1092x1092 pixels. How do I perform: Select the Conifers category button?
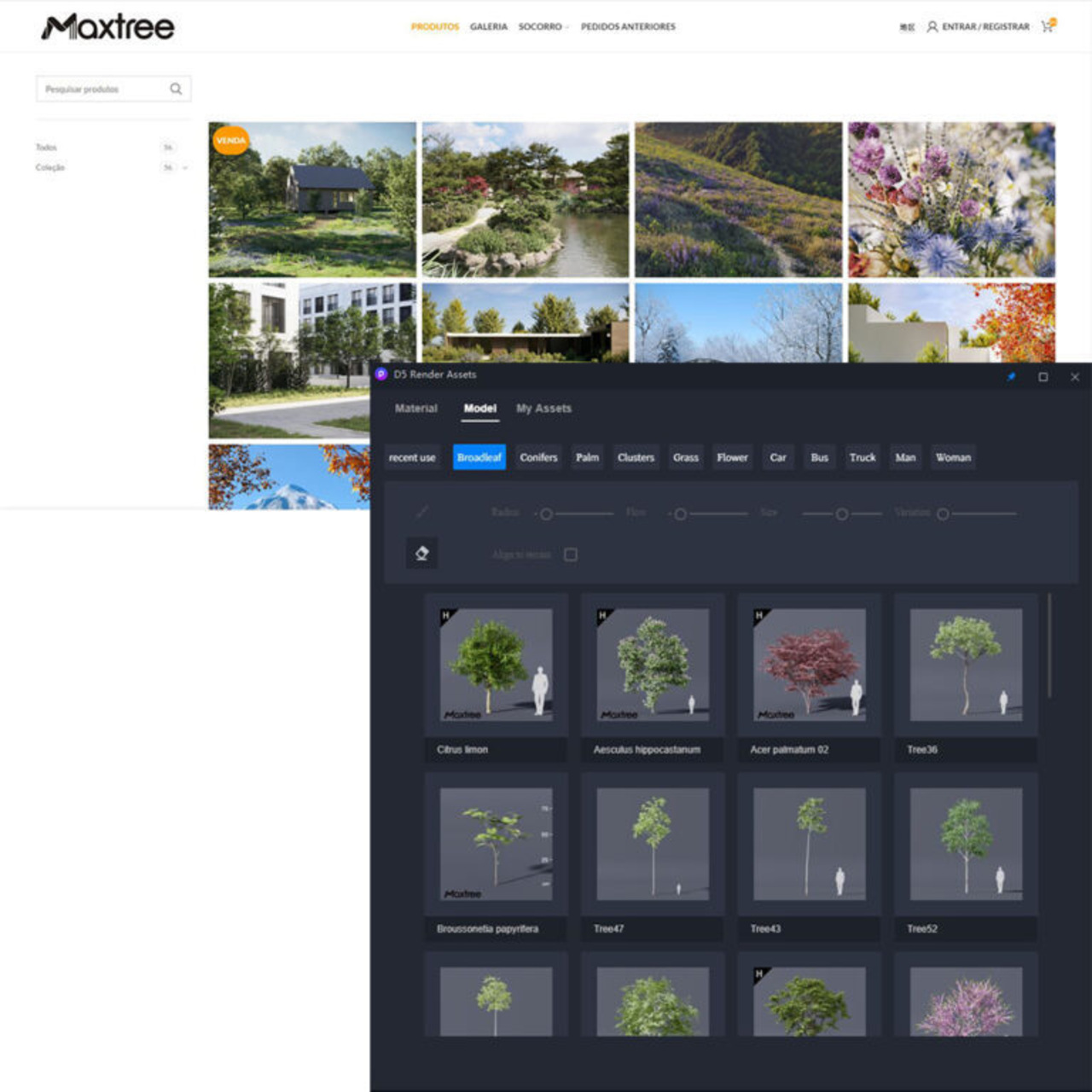click(538, 457)
